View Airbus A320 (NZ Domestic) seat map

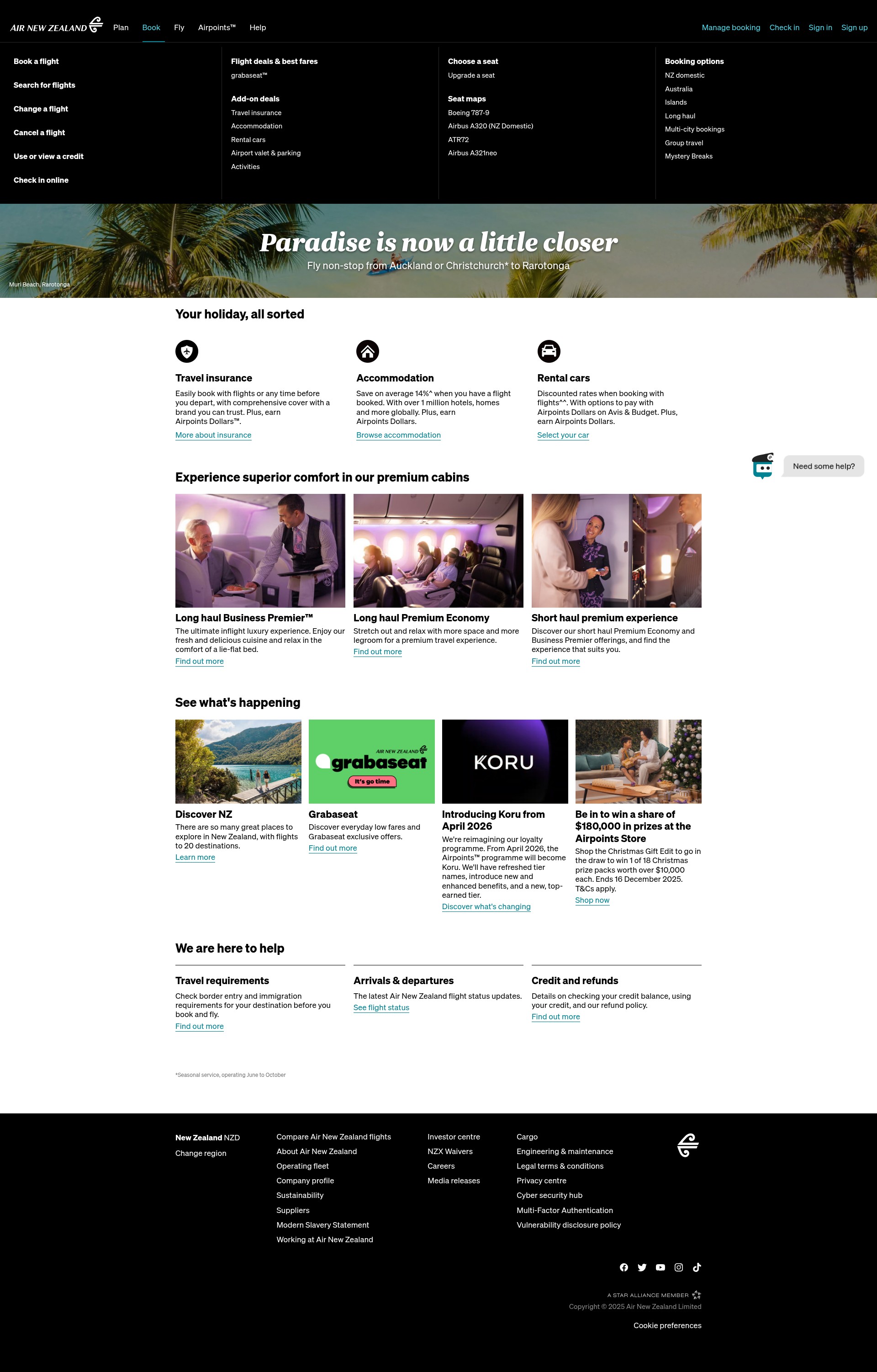pyautogui.click(x=490, y=126)
